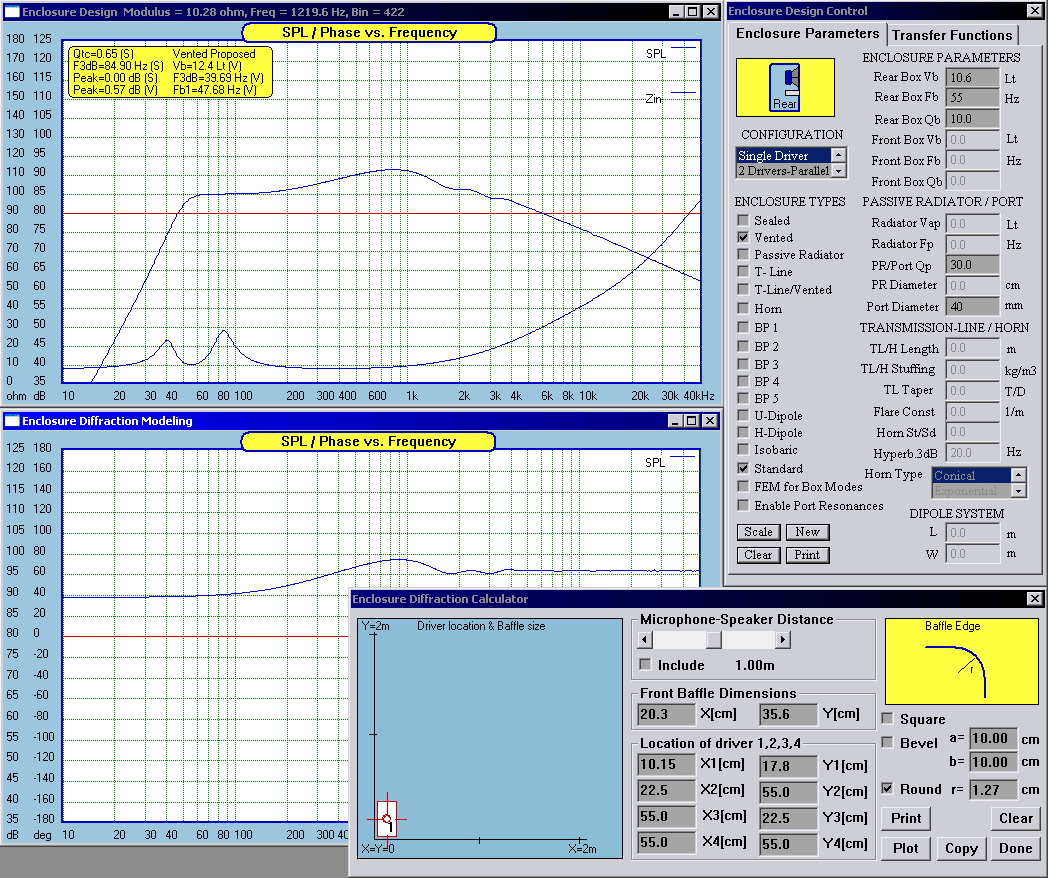This screenshot has height=878, width=1048.
Task: Select the Enclosure Parameters tab
Action: (x=807, y=34)
